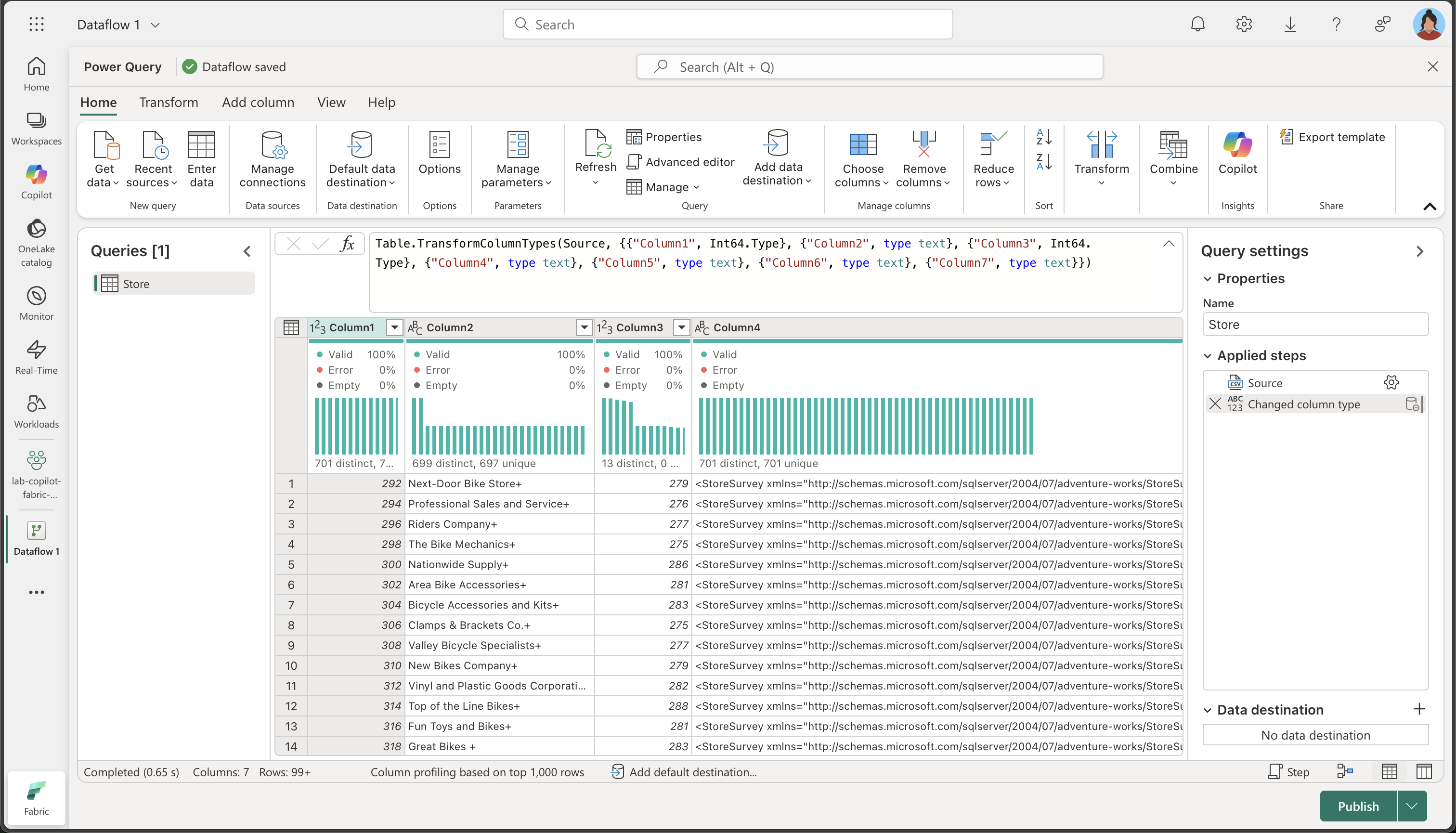Open the feedback icon in header
Viewport: 1456px width, 833px height.
(x=1383, y=24)
